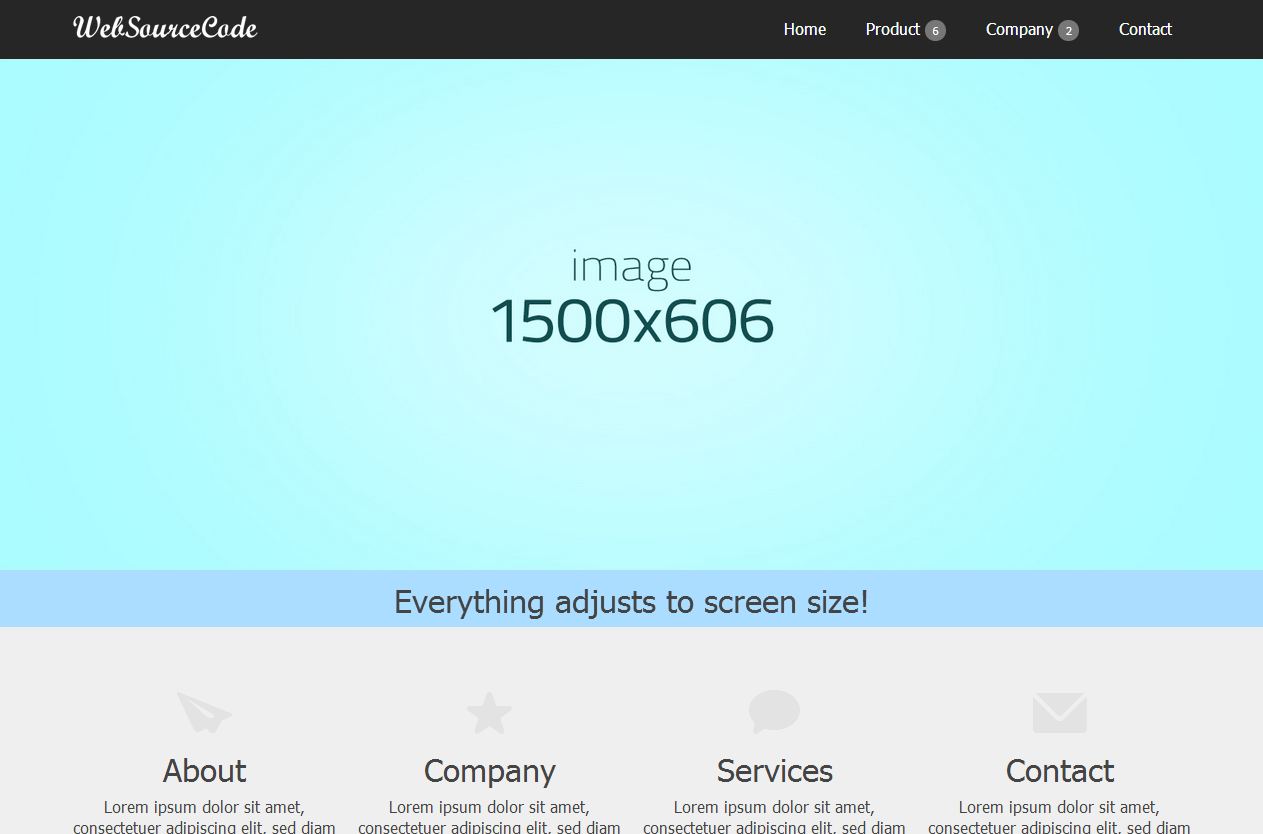This screenshot has height=834, width=1263.
Task: Open the Home menu item
Action: coord(804,29)
